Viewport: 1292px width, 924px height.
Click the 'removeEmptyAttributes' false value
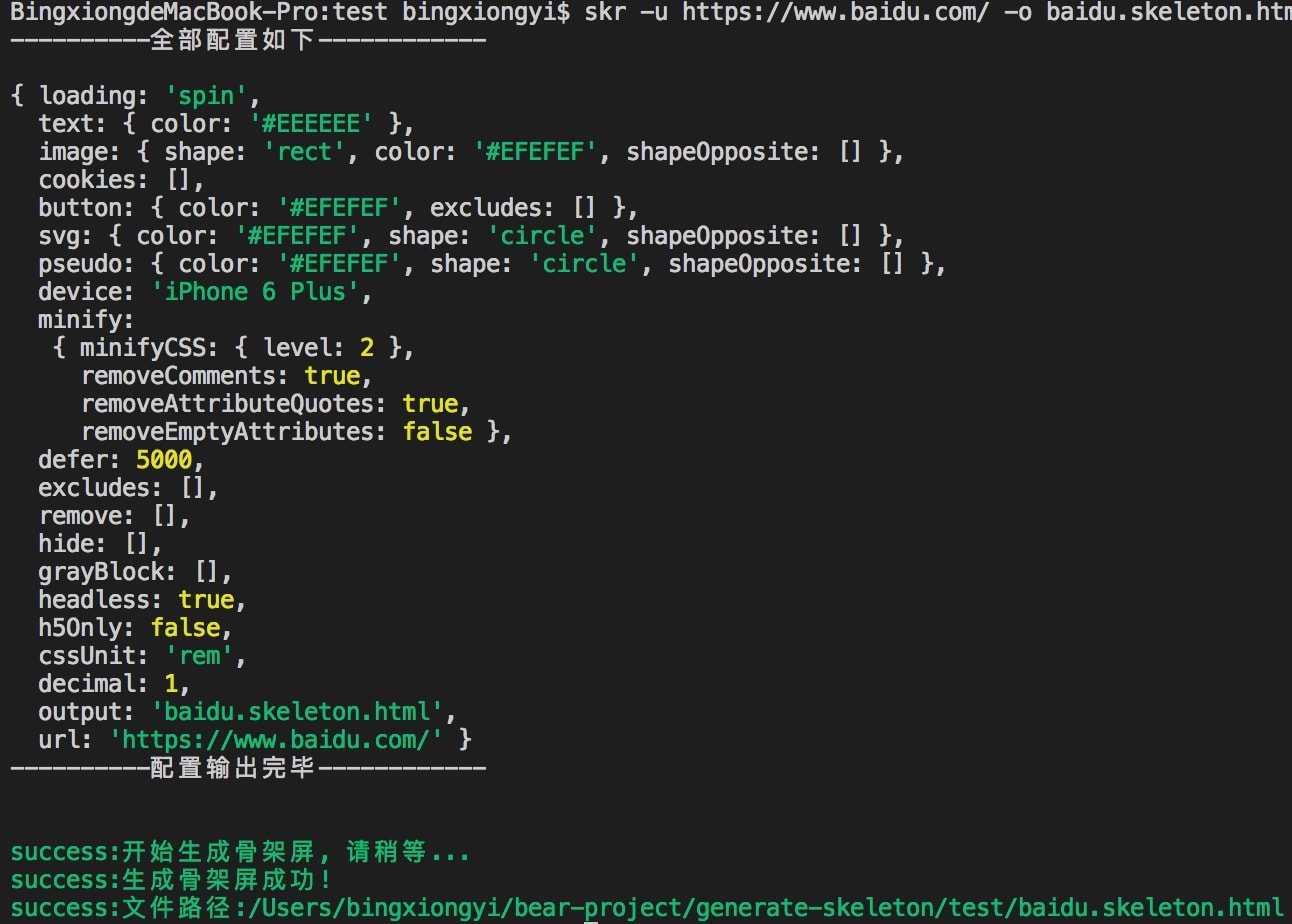coord(438,432)
